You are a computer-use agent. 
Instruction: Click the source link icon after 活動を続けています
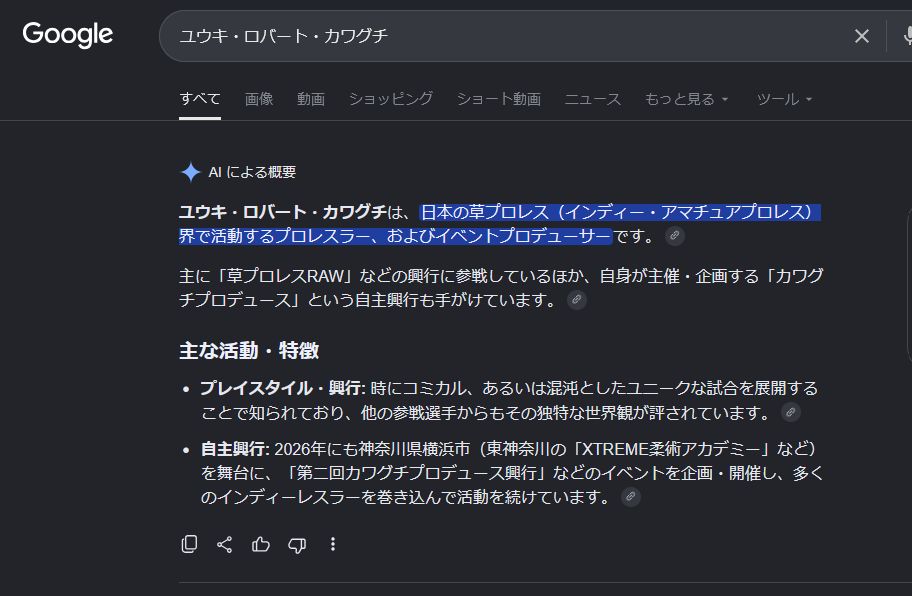pyautogui.click(x=630, y=497)
